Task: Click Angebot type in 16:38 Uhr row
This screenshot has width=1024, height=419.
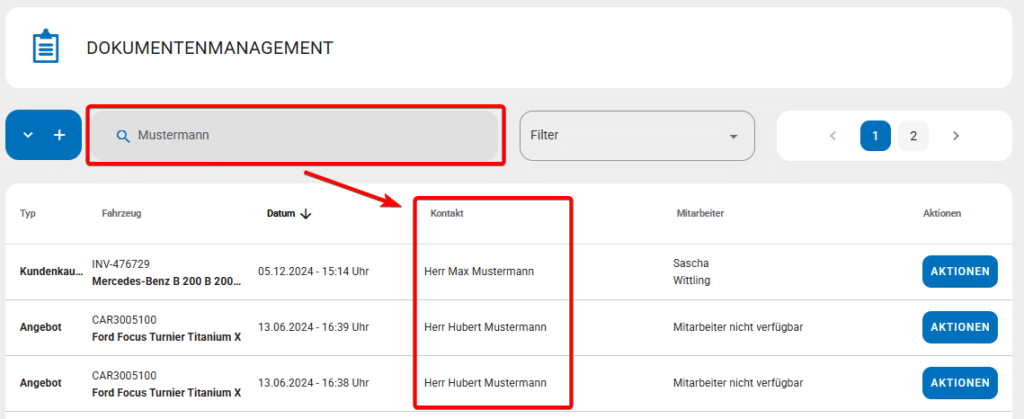Action: tap(40, 383)
